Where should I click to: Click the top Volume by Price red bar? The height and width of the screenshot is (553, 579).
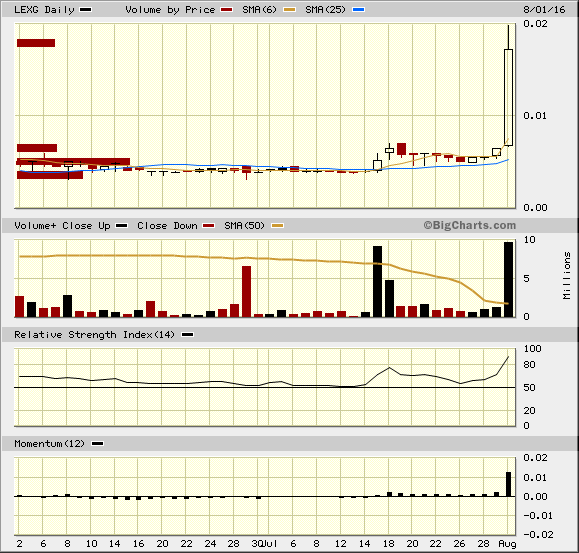pos(36,43)
